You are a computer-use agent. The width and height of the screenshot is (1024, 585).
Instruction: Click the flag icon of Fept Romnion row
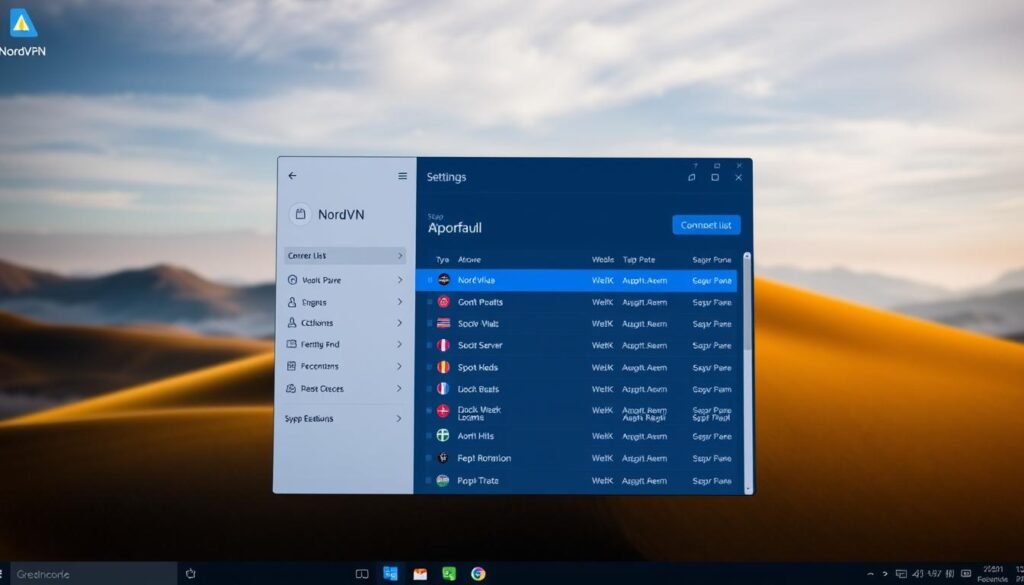pos(443,458)
